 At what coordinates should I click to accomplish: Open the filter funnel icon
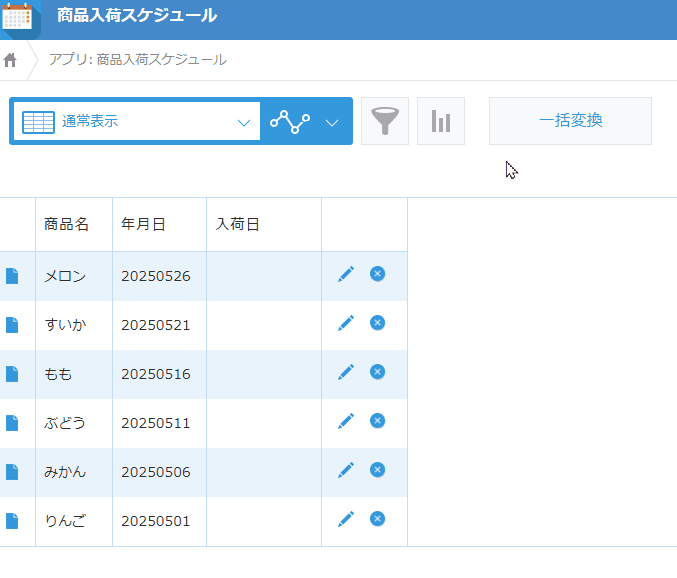coord(385,121)
